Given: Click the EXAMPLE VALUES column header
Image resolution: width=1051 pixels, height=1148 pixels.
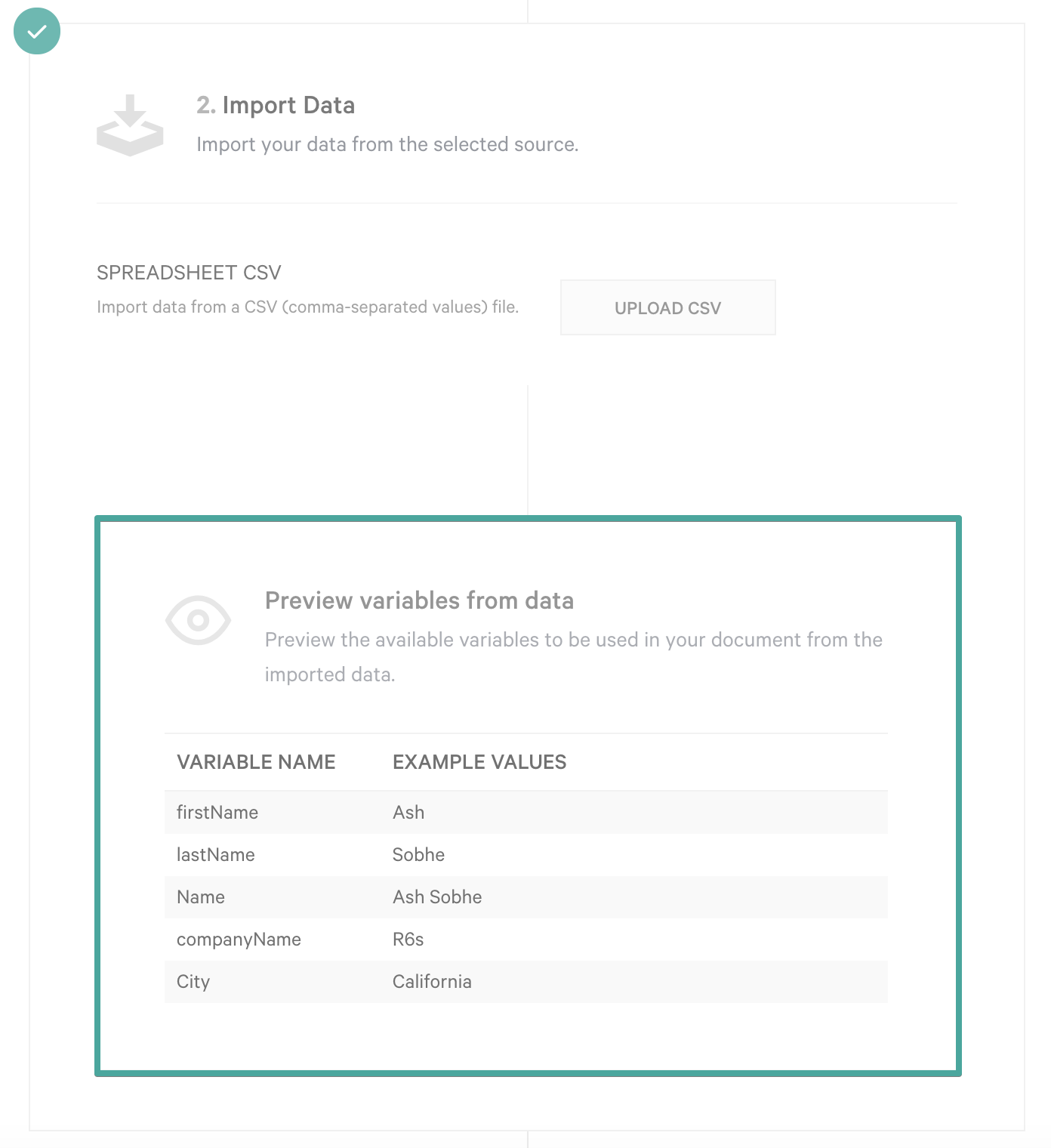Looking at the screenshot, I should click(x=479, y=762).
